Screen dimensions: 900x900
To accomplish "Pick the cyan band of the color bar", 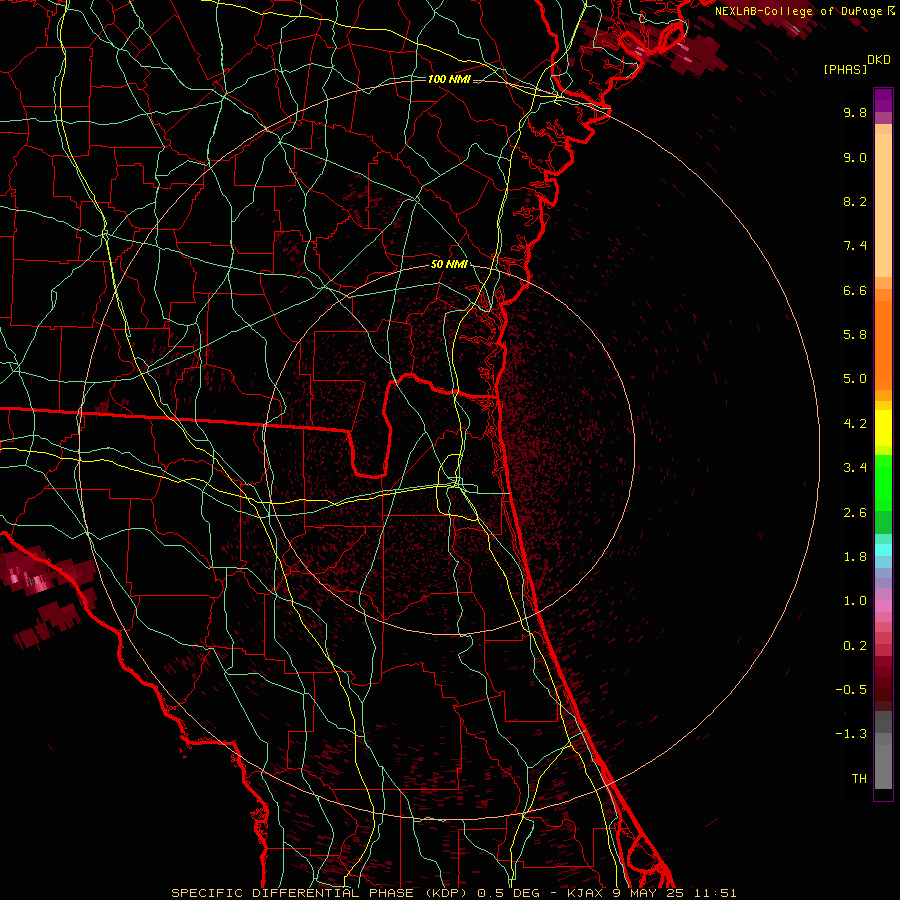I will 883,550.
